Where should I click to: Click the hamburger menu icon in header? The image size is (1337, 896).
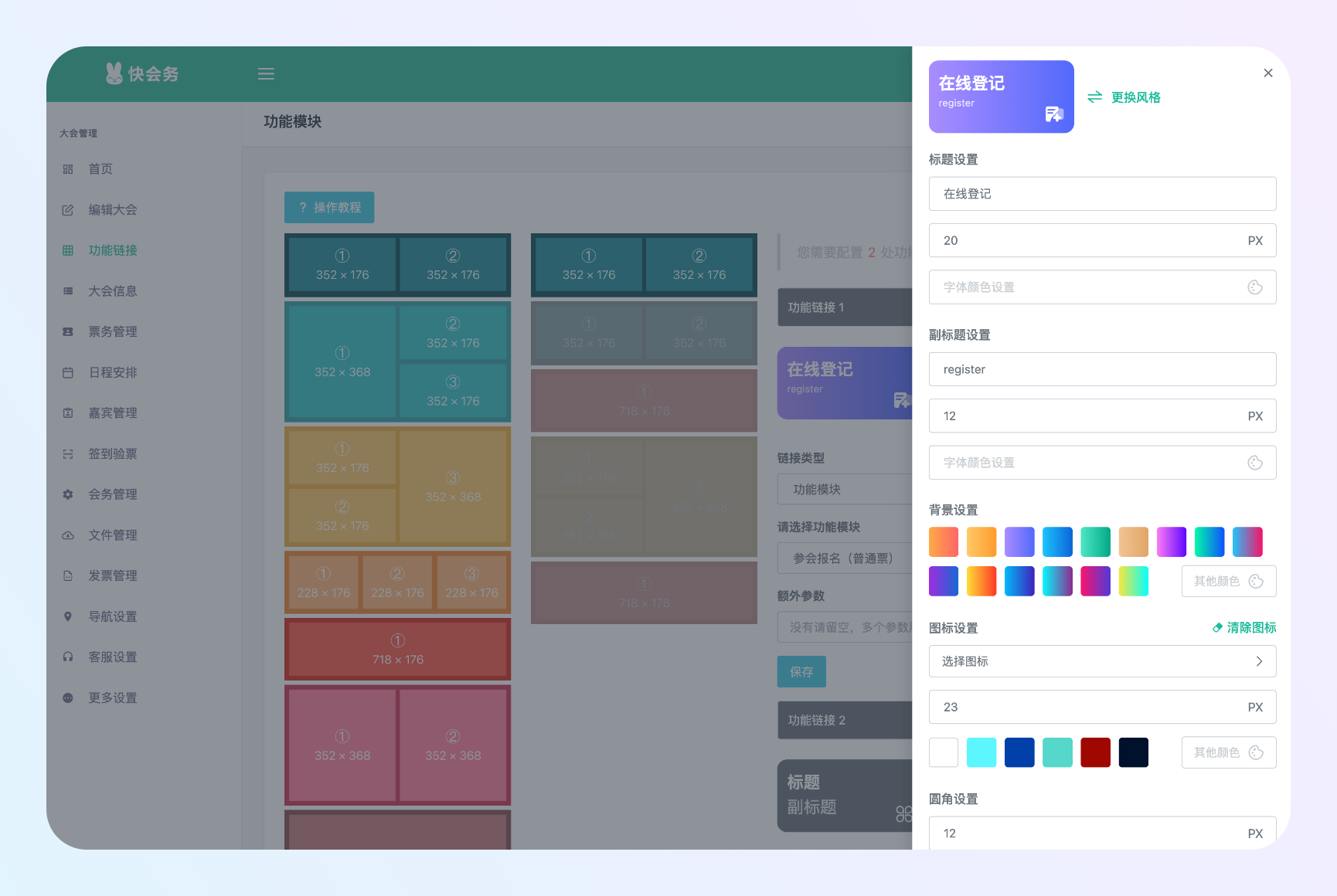pyautogui.click(x=266, y=74)
